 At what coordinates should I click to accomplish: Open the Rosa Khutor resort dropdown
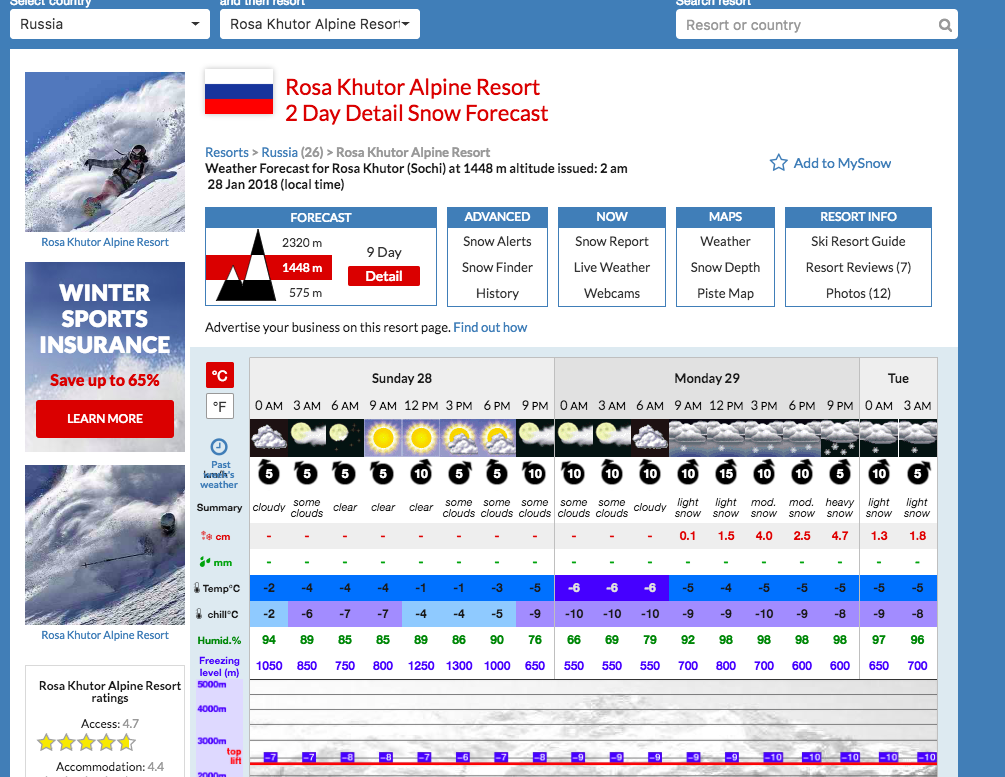320,24
